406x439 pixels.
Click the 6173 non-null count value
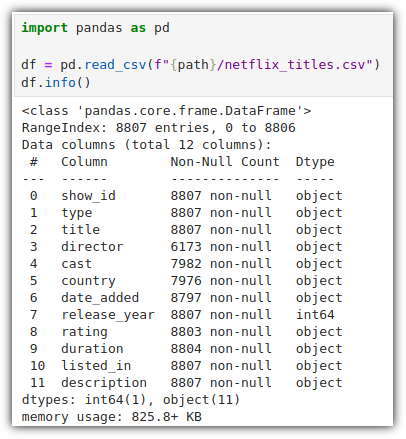221,247
